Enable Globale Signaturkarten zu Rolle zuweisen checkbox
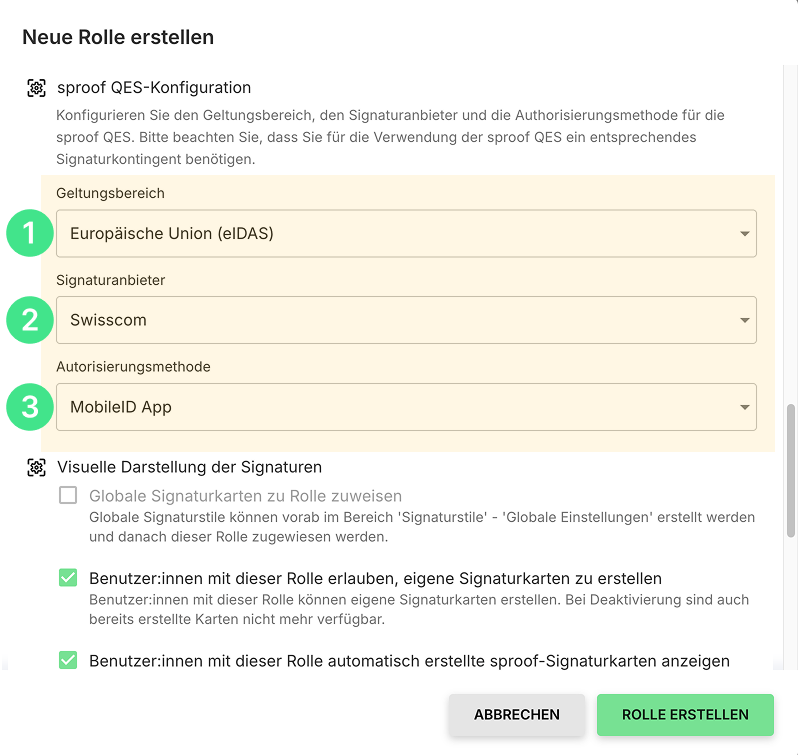Screen dimensions: 798x755 point(68,495)
